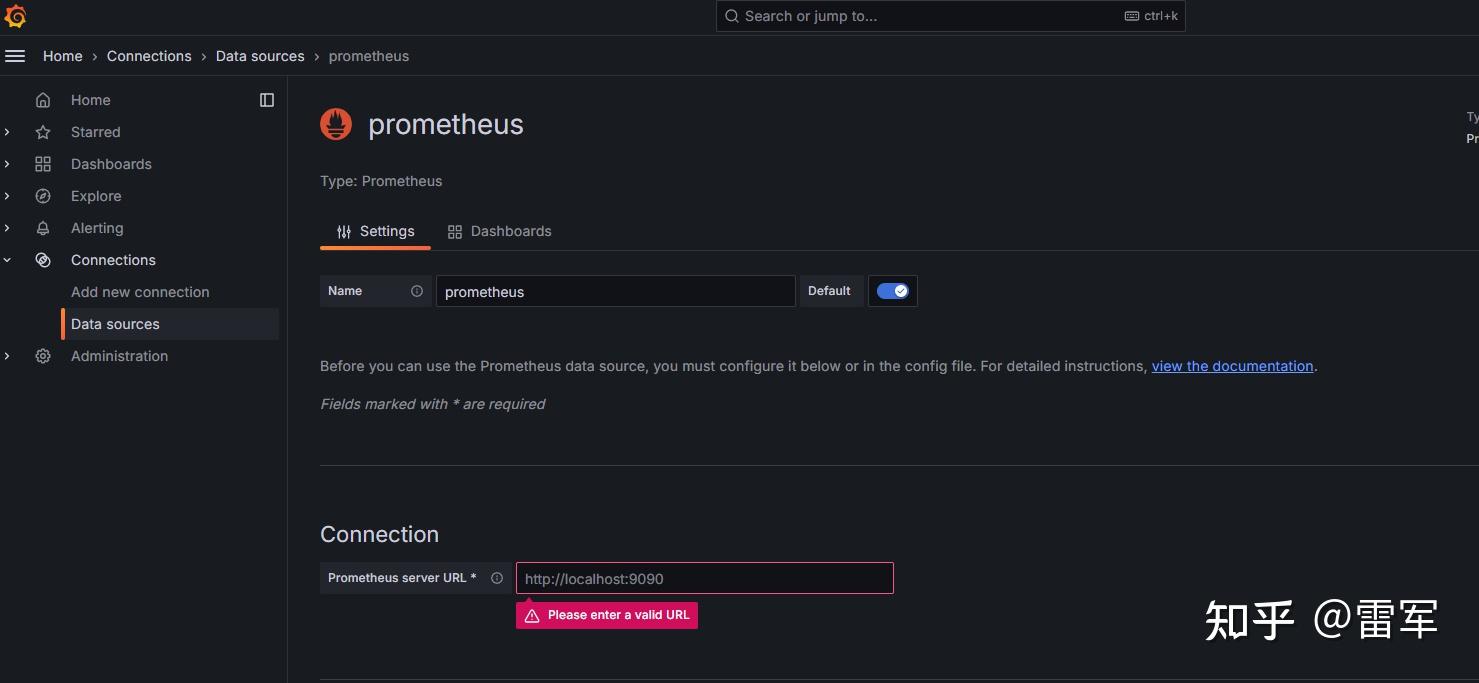Image resolution: width=1479 pixels, height=683 pixels.
Task: Click the Grafana logo icon
Action: [x=15, y=16]
